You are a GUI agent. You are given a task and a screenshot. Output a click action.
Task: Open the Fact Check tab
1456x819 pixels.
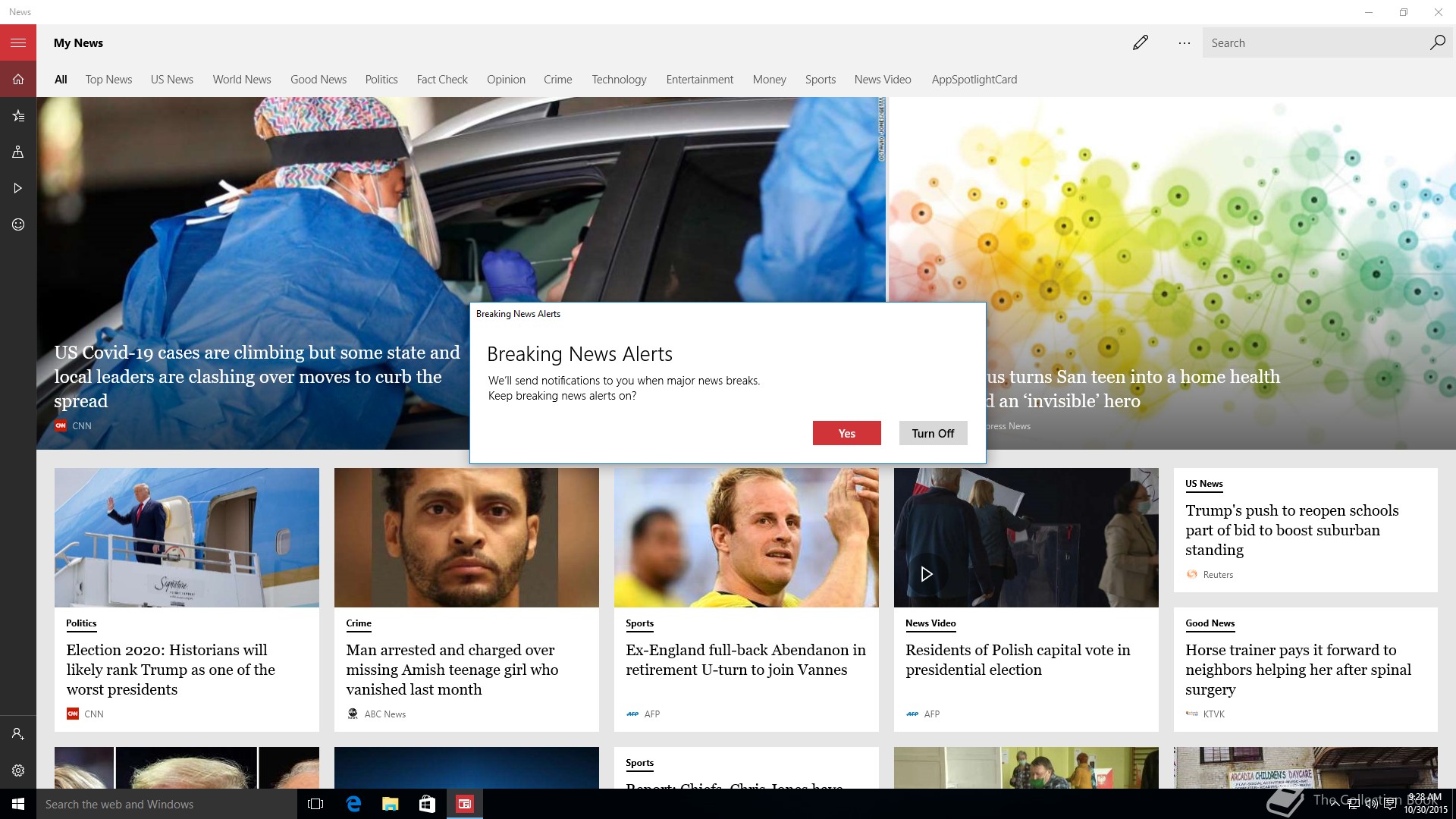pos(442,80)
